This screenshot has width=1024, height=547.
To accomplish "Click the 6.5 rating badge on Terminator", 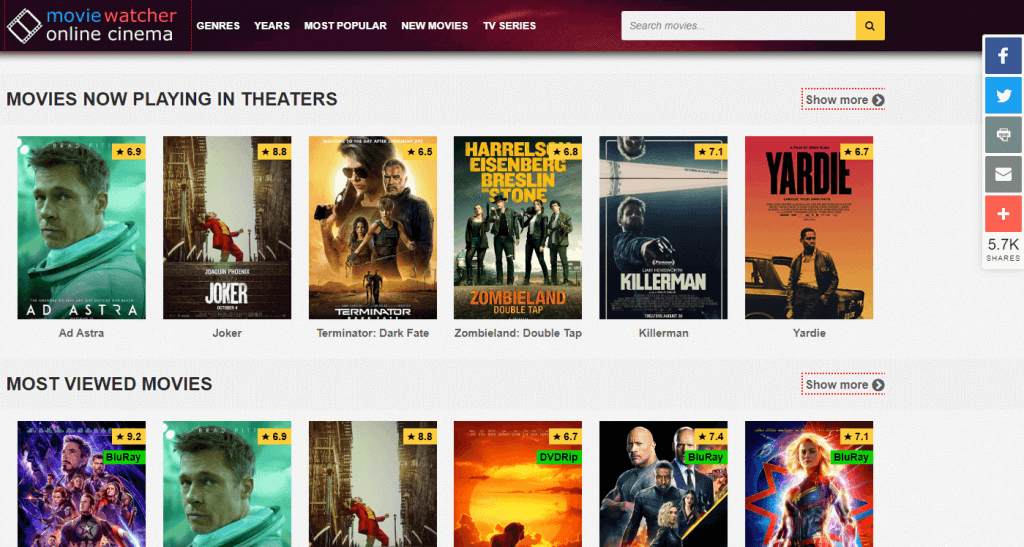I will (420, 151).
